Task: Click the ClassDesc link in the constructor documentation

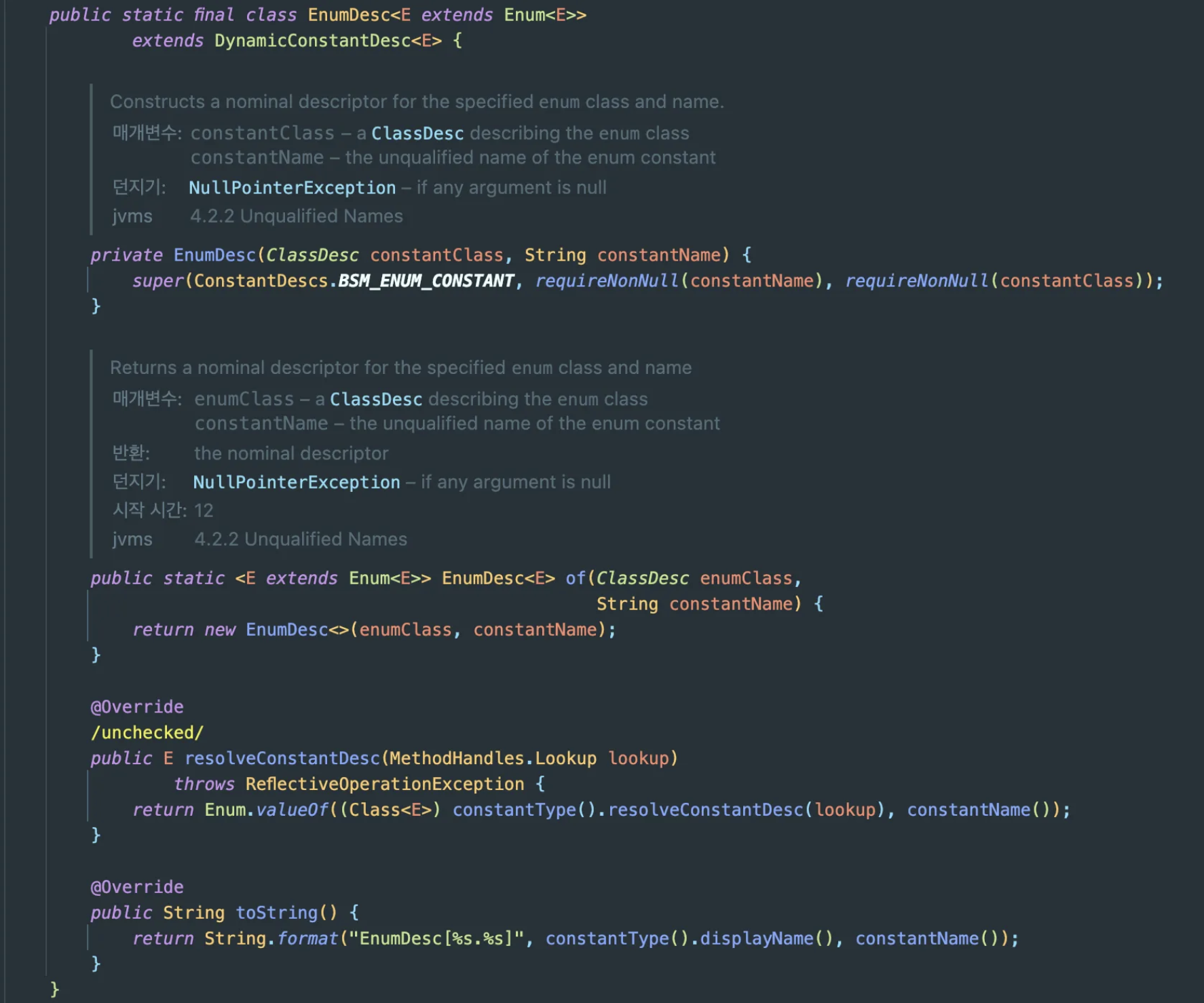Action: pyautogui.click(x=417, y=133)
